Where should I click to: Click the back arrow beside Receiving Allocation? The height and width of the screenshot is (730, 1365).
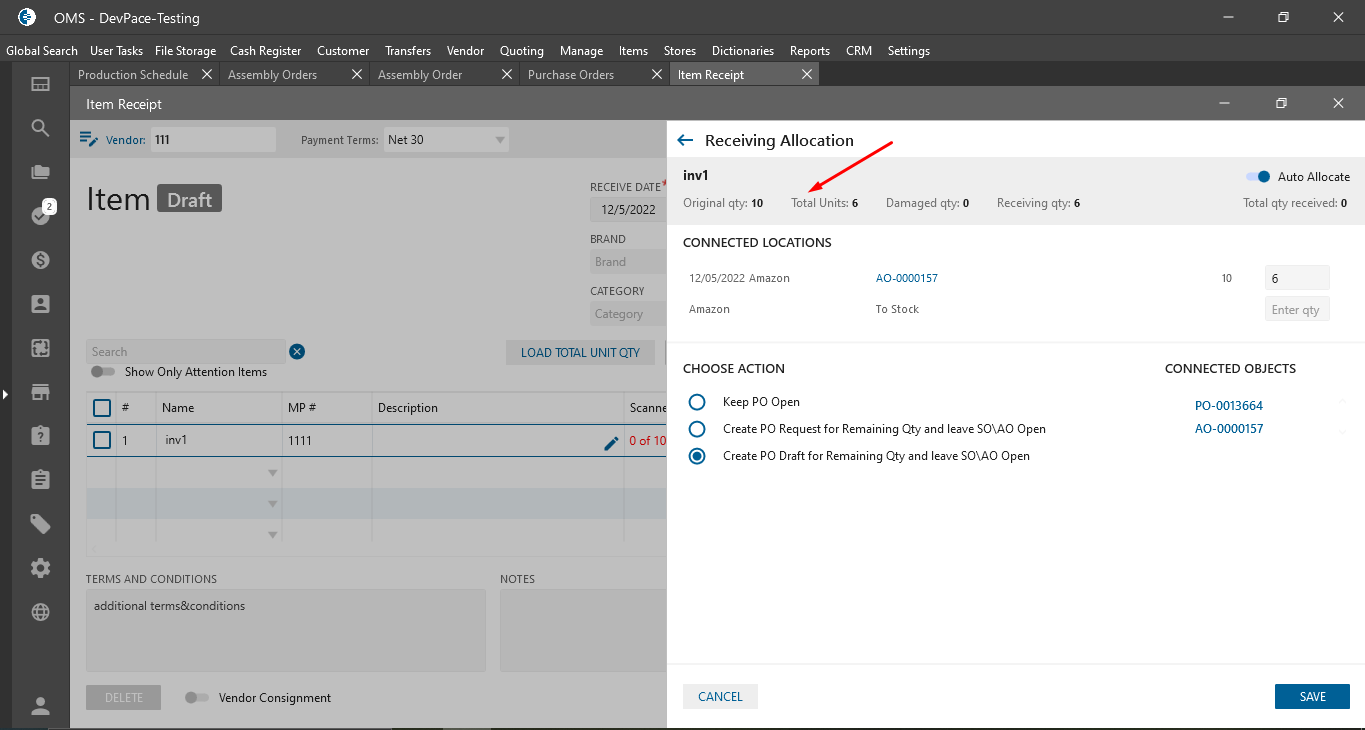tap(685, 141)
